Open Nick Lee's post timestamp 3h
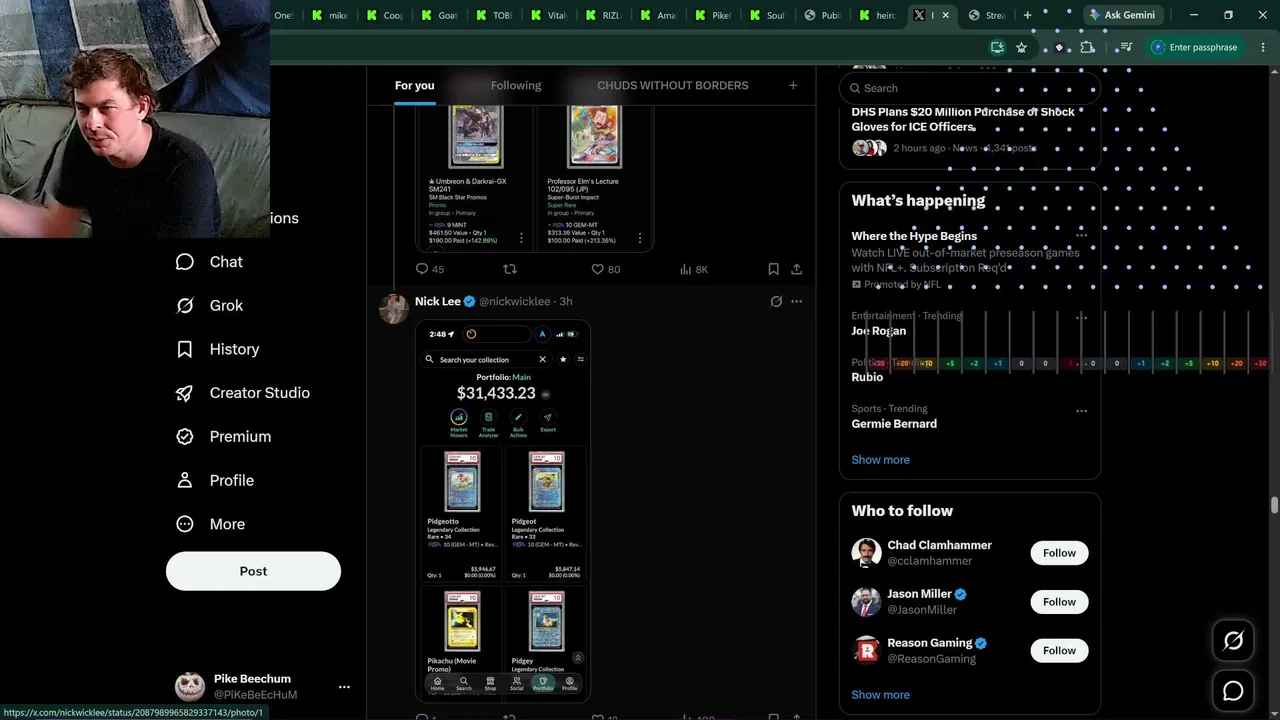The image size is (1280, 720). pos(566,301)
